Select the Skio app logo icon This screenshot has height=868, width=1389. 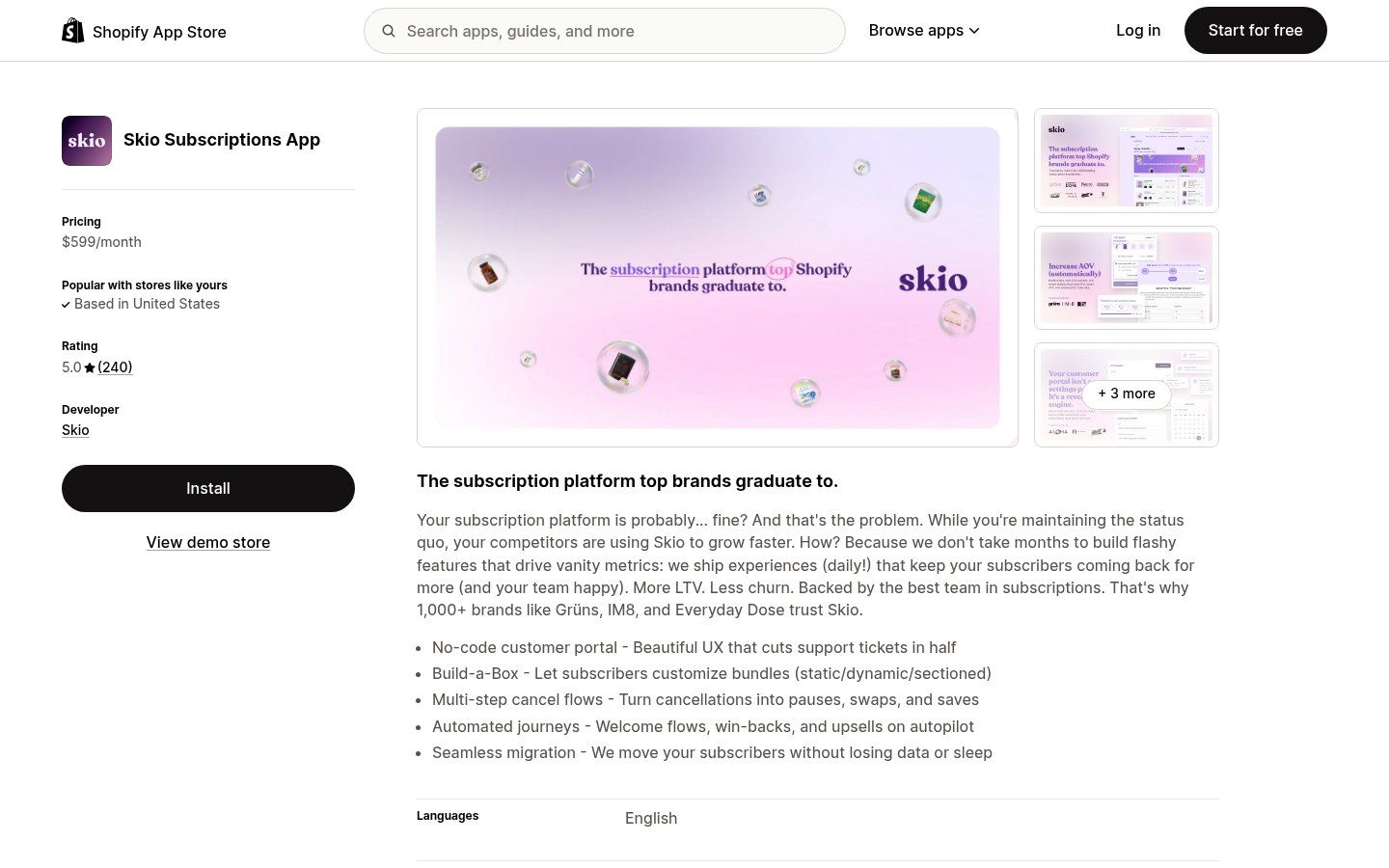click(x=87, y=140)
